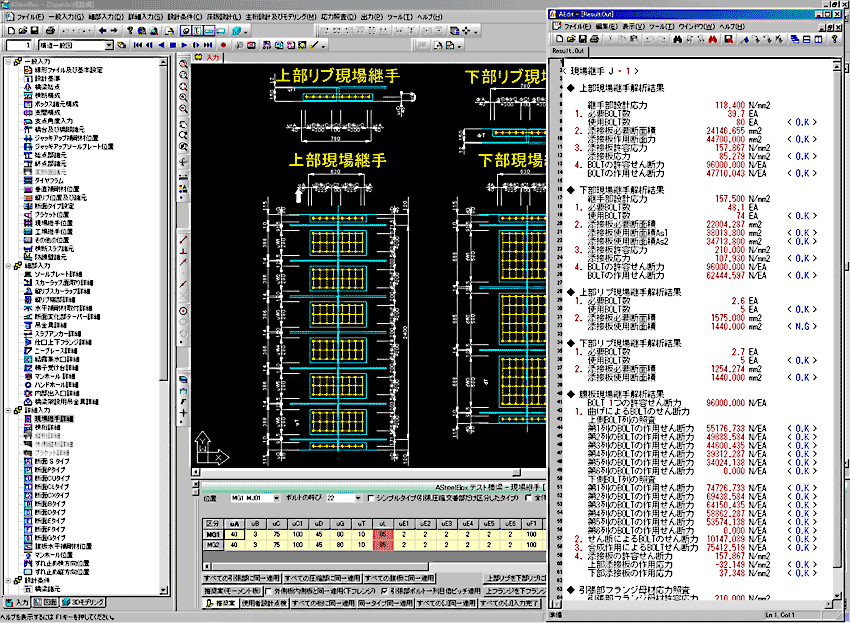Click the tree panel vertical scrollbar
Screen dimensions: 850x623
[x=164, y=325]
